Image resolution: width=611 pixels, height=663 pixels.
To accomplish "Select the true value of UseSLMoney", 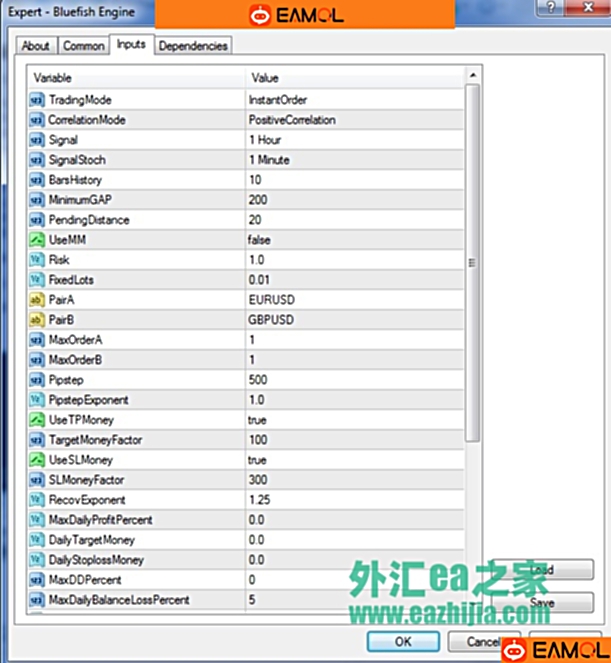I will [x=257, y=460].
